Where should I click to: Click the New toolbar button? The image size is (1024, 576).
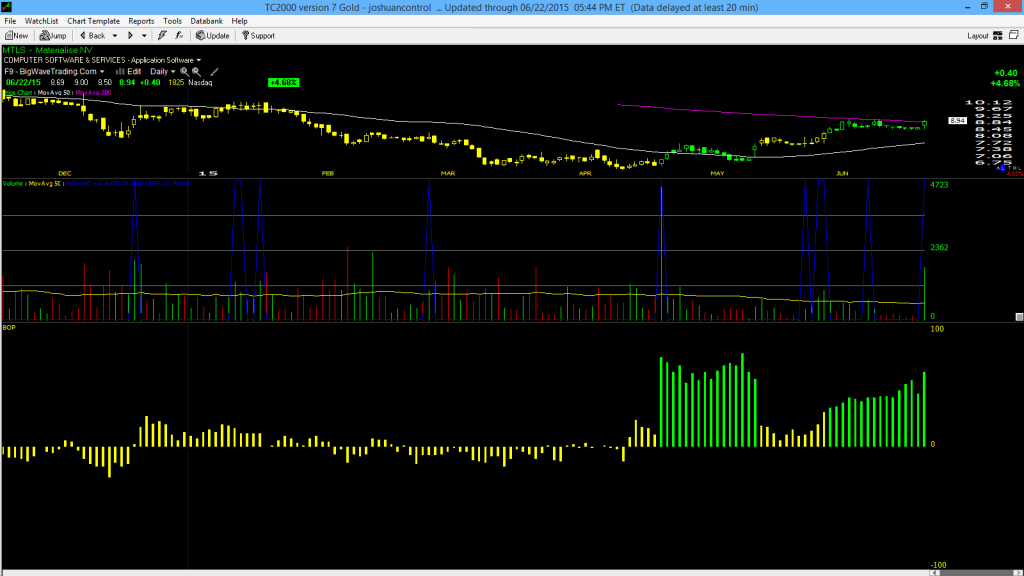[16, 36]
